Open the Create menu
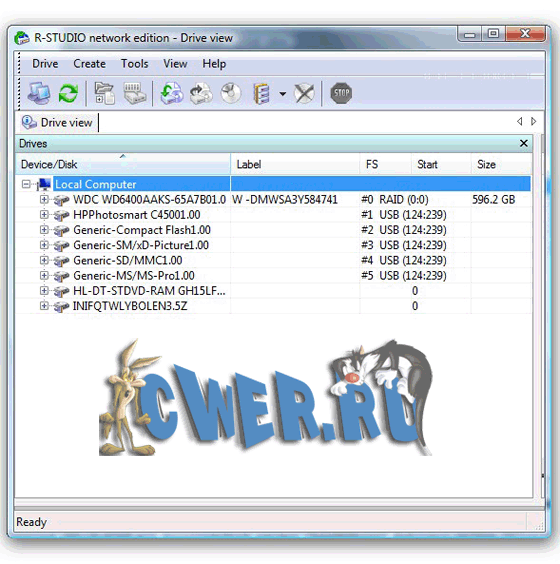Image resolution: width=560 pixels, height=564 pixels. tap(90, 64)
